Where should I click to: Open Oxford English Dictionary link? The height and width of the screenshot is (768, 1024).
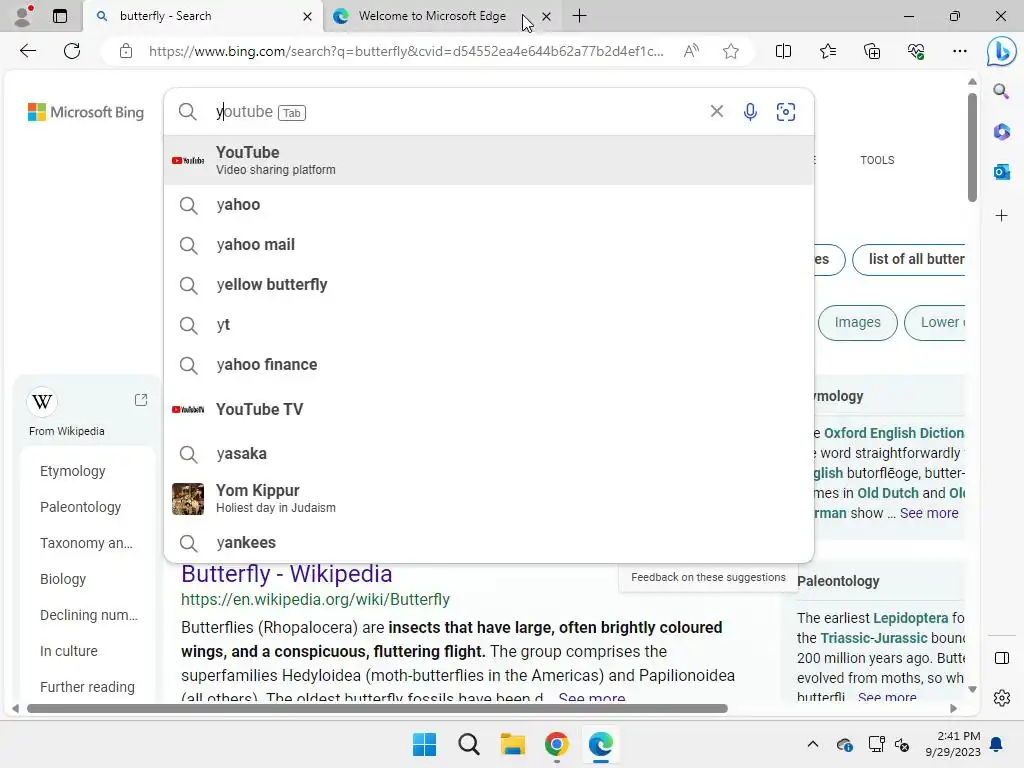point(893,433)
